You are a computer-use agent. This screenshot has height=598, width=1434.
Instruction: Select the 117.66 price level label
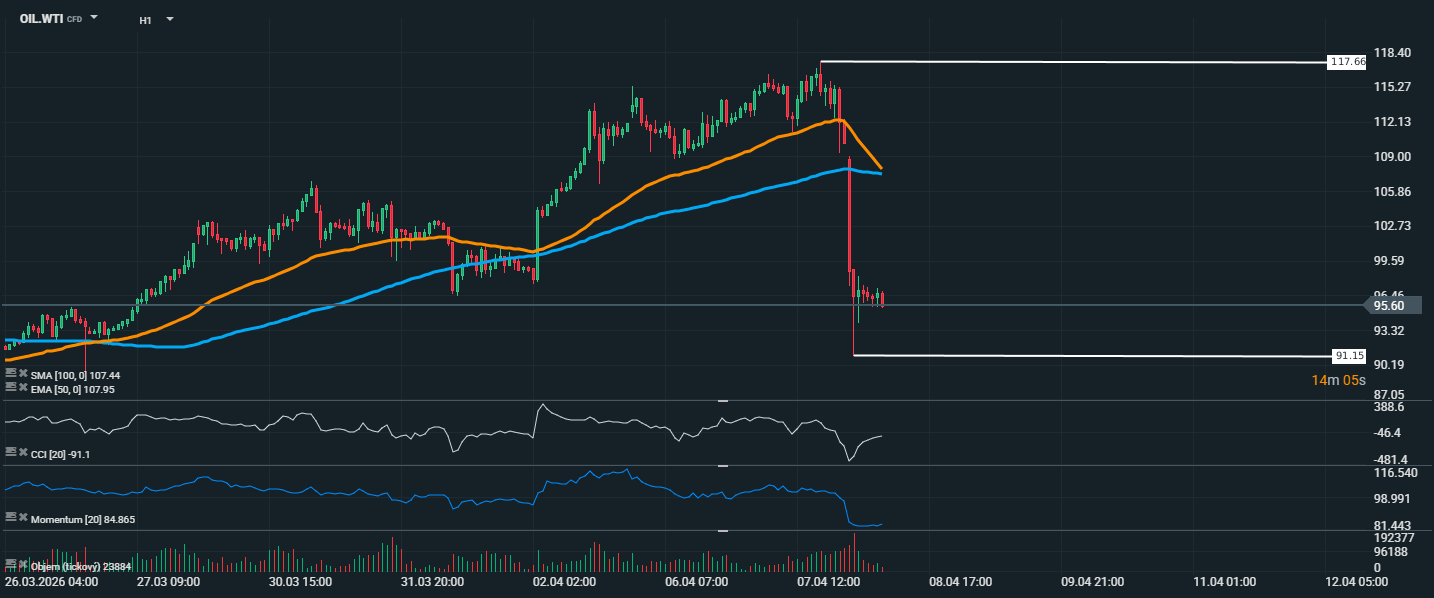(x=1347, y=62)
